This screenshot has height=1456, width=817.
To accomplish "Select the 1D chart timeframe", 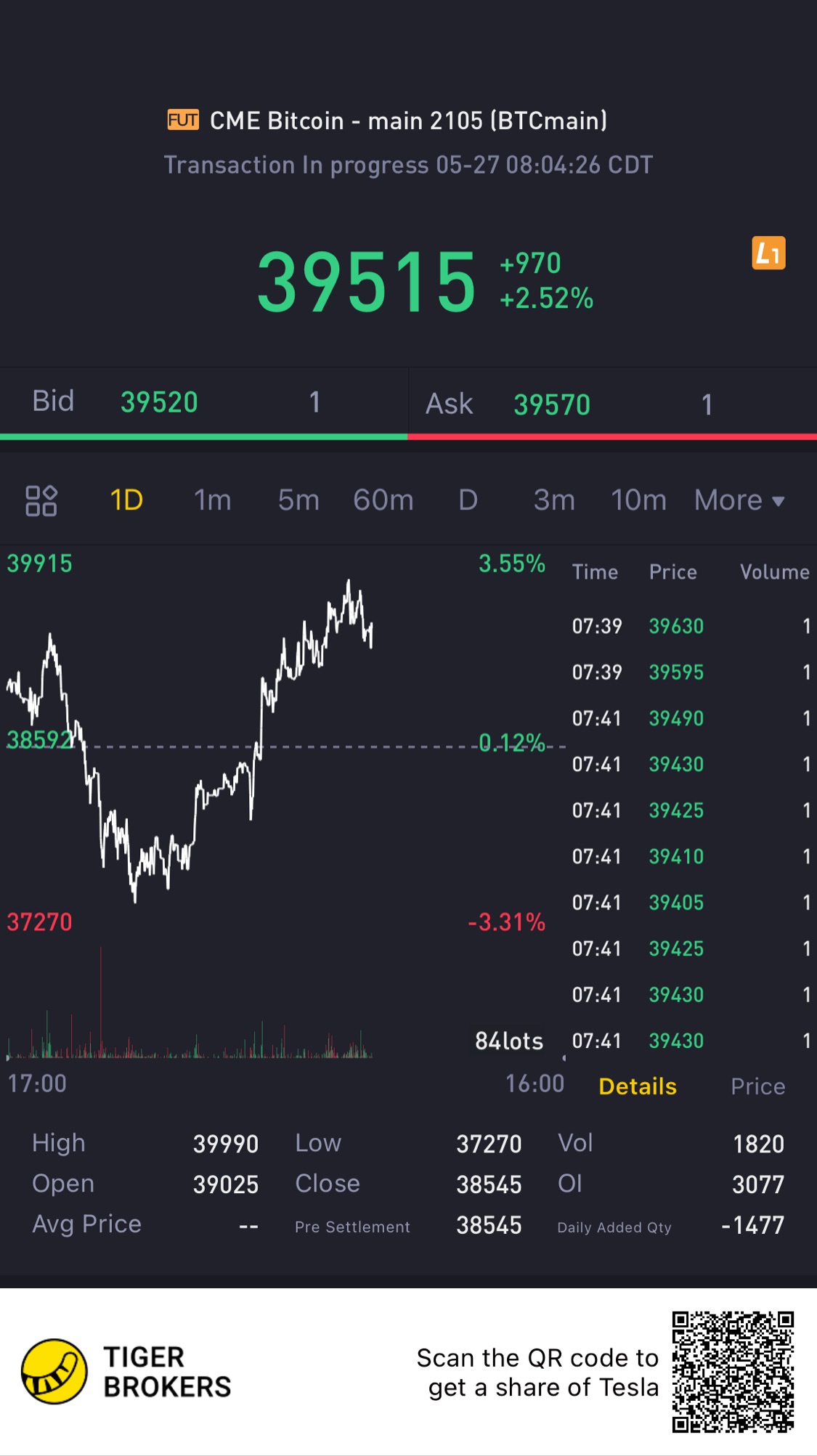I will point(126,500).
